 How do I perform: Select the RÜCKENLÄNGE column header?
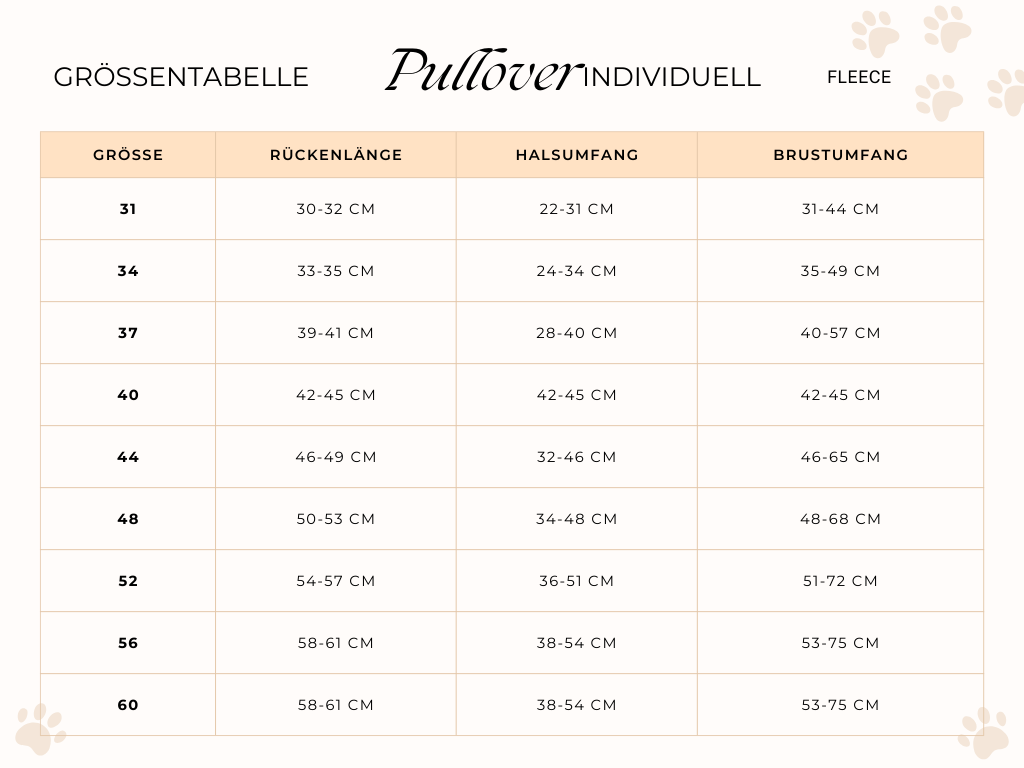click(x=336, y=155)
